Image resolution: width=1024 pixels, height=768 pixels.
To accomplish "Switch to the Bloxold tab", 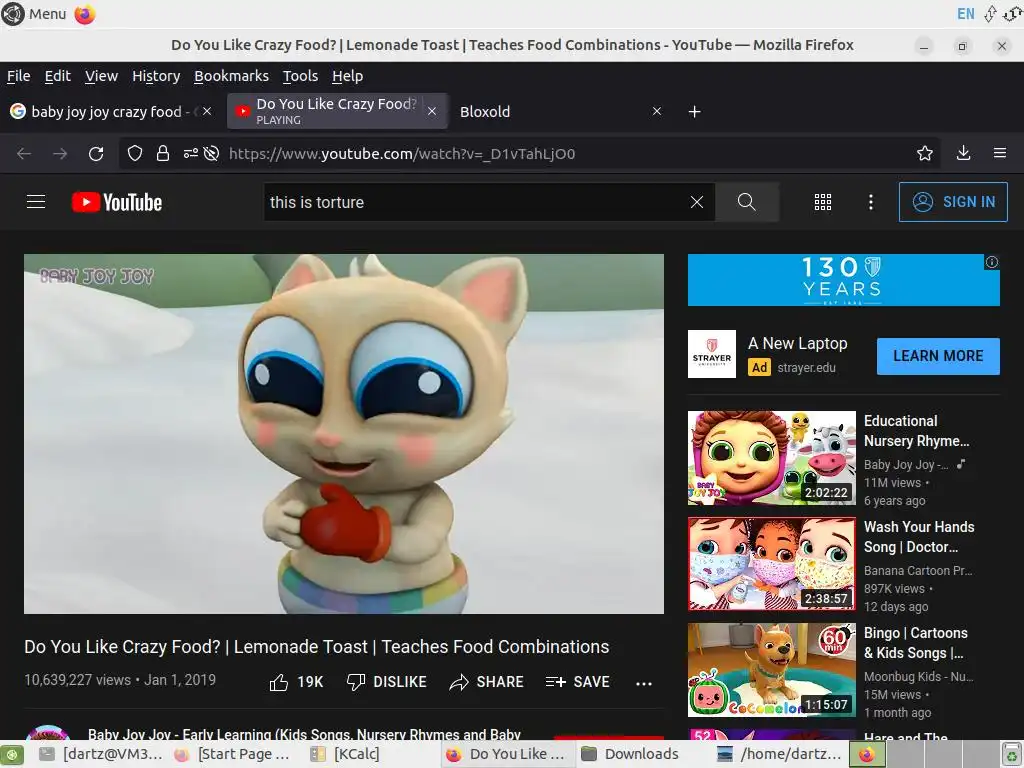I will [x=555, y=112].
